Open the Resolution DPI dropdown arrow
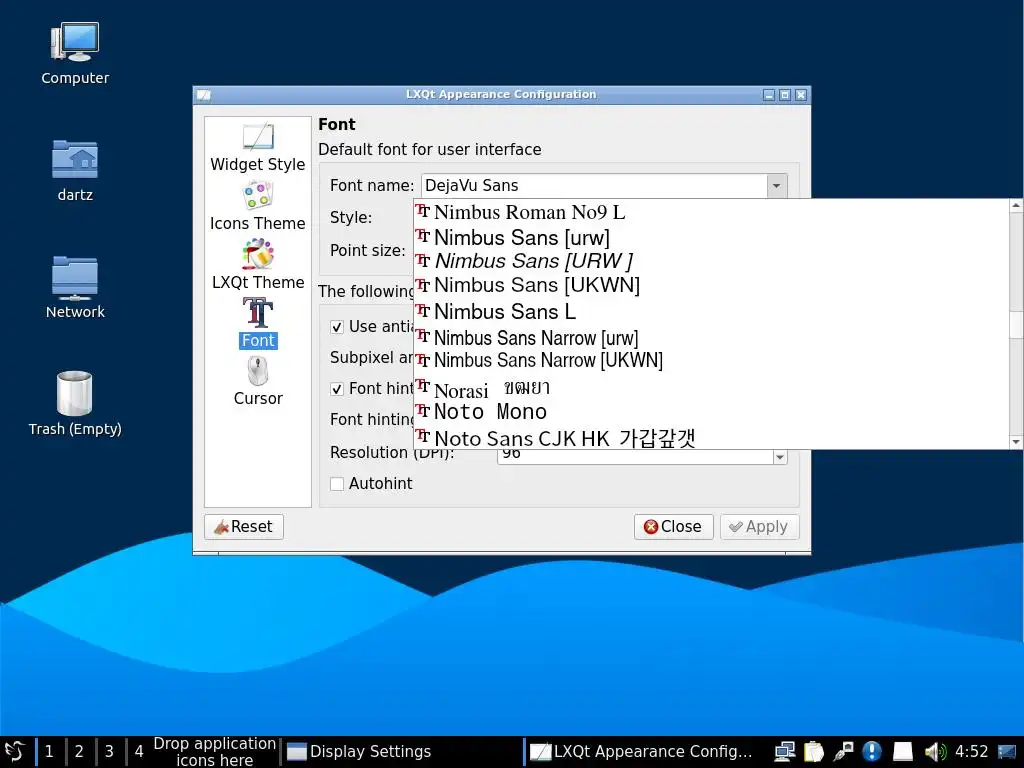This screenshot has width=1024, height=768. coord(780,457)
